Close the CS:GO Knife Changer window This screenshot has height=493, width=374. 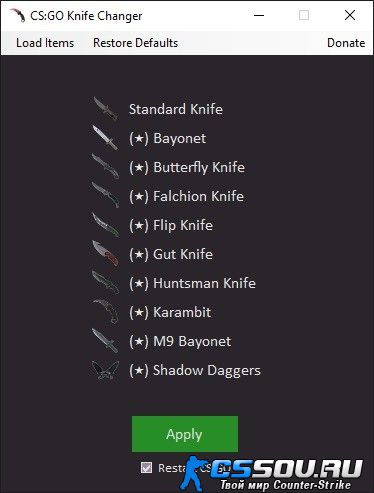[350, 15]
